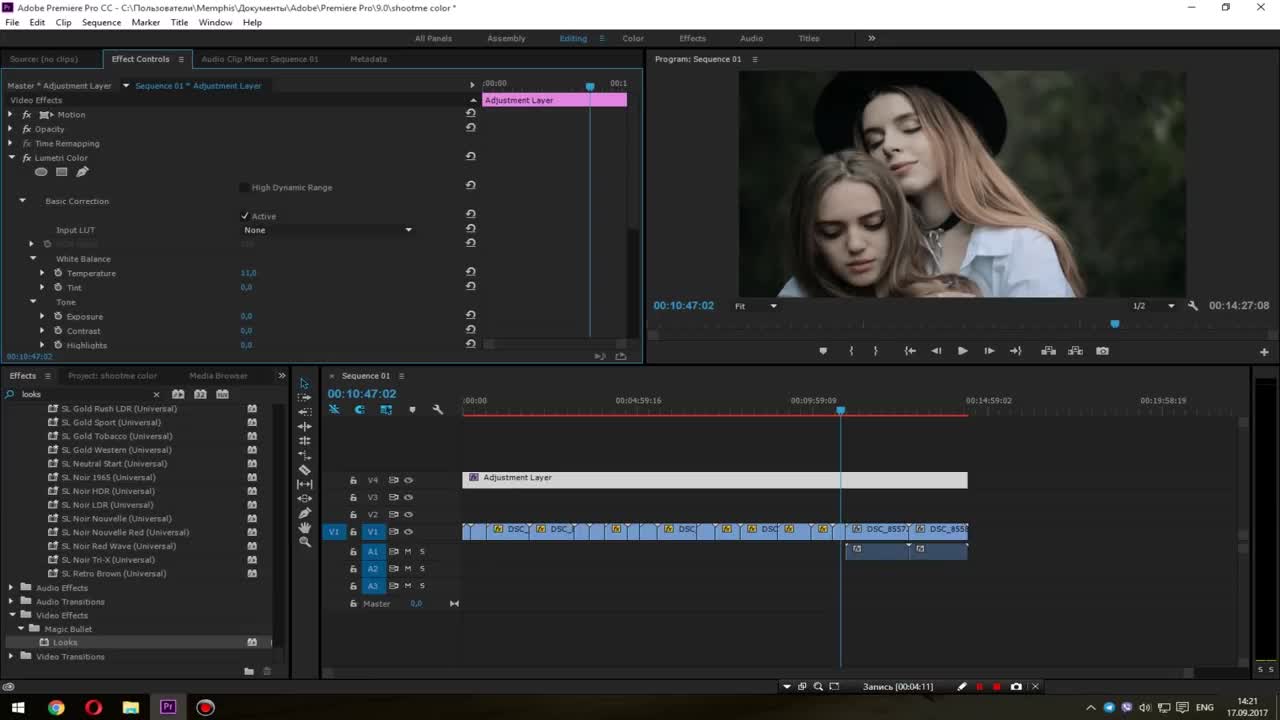Image resolution: width=1280 pixels, height=720 pixels.
Task: Solo audio track A2
Action: [x=422, y=568]
